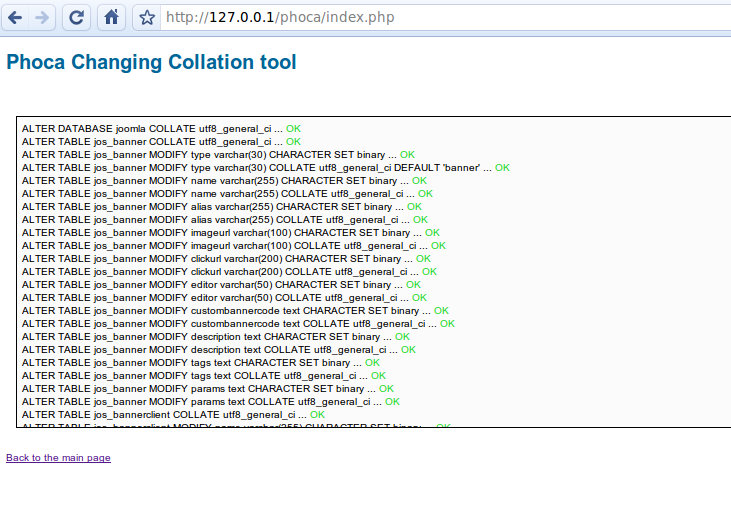Click the description text CHARACTER SET binary line
Screen dimensions: 731x506
216,337
